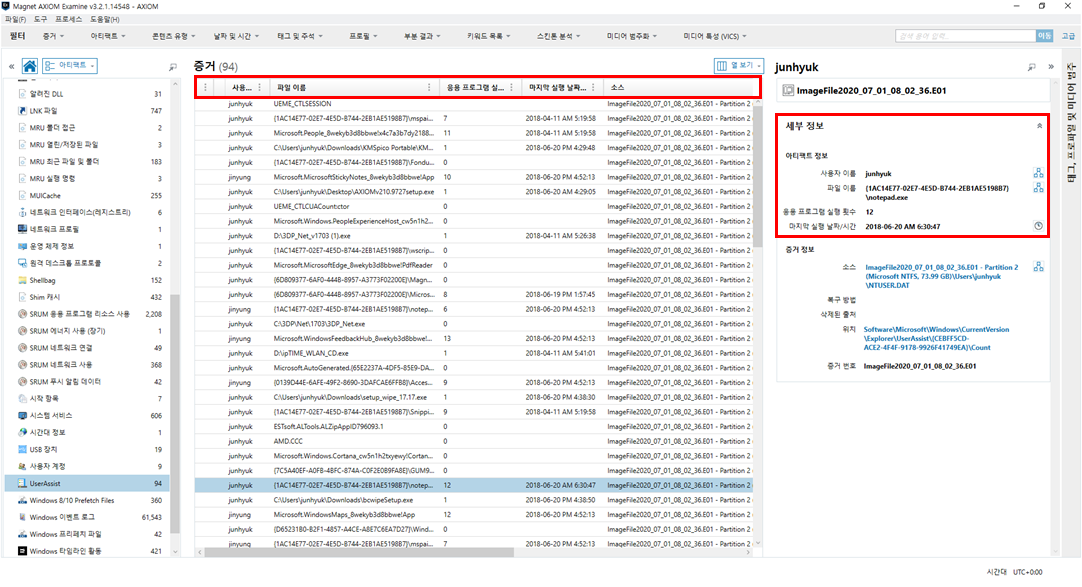Focus the 검색 용어 입력 search field

[965, 36]
